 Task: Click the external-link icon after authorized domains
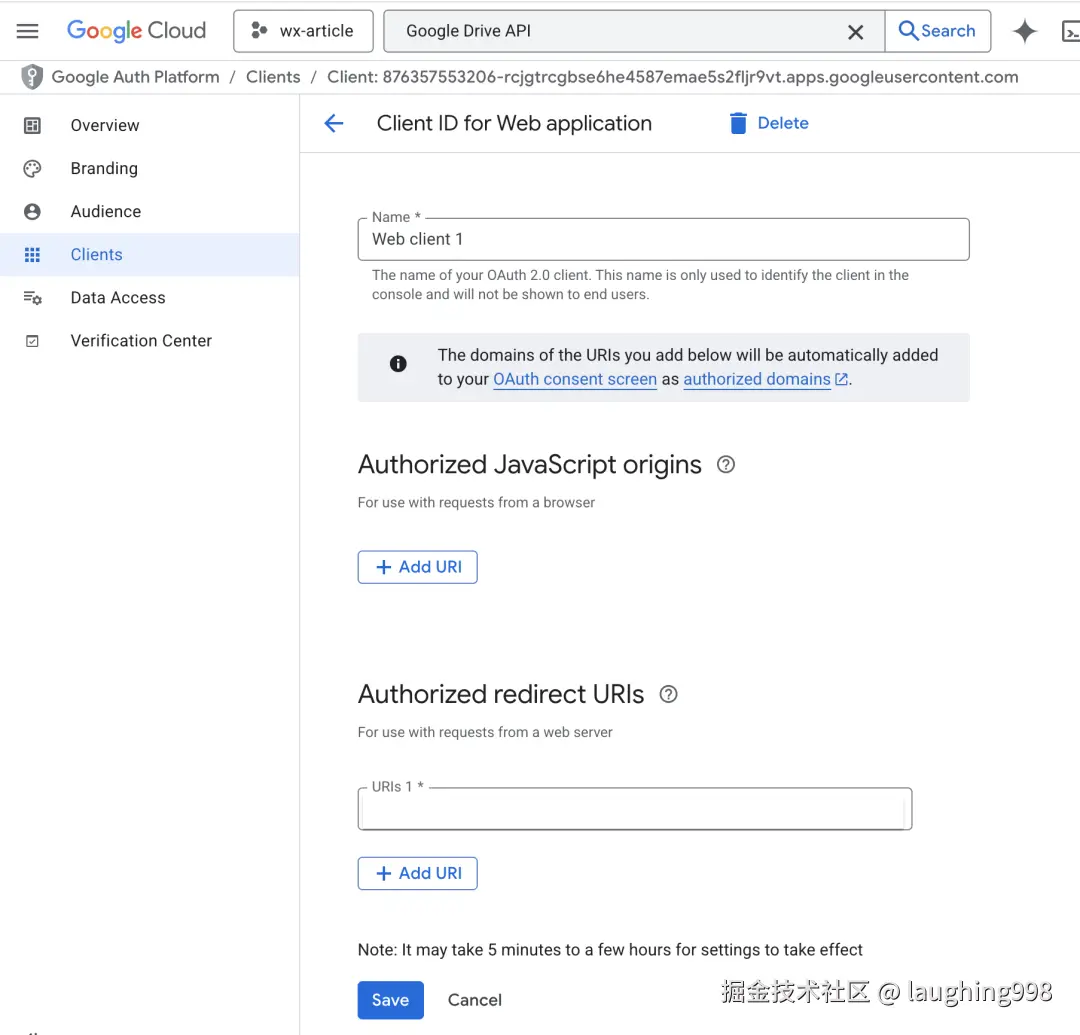pos(841,379)
